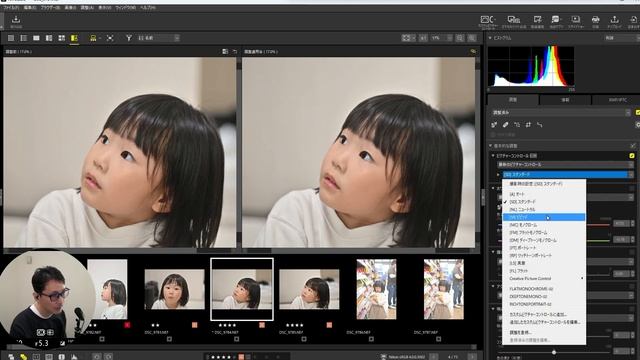640x360 pixels.
Task: Click the export icon at toolbar end
Action: pos(633,19)
